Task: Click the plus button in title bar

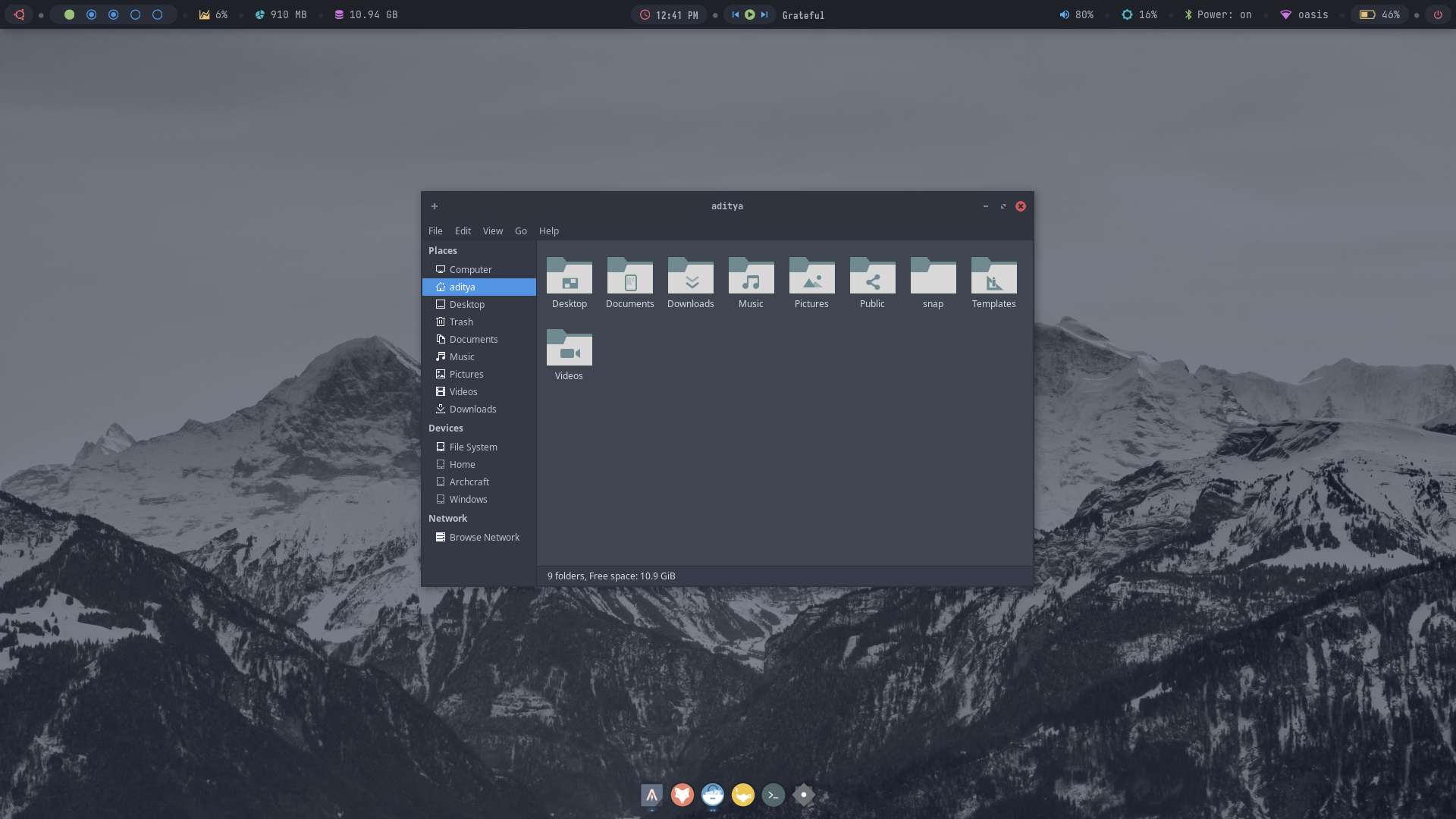Action: click(435, 206)
